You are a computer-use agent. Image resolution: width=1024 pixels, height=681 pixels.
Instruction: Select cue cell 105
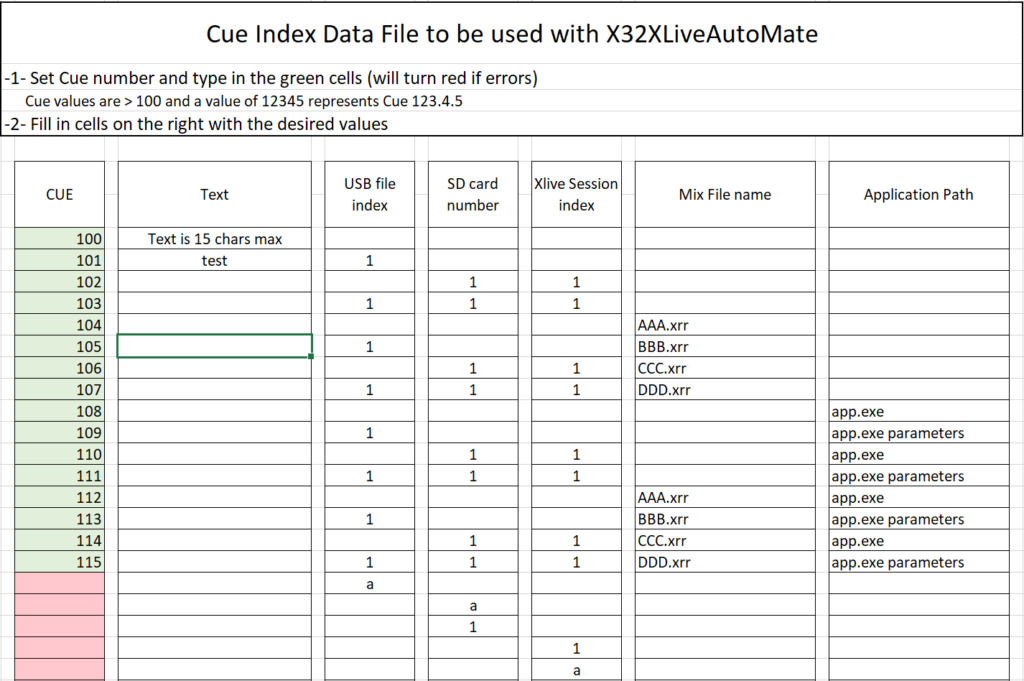pyautogui.click(x=59, y=346)
